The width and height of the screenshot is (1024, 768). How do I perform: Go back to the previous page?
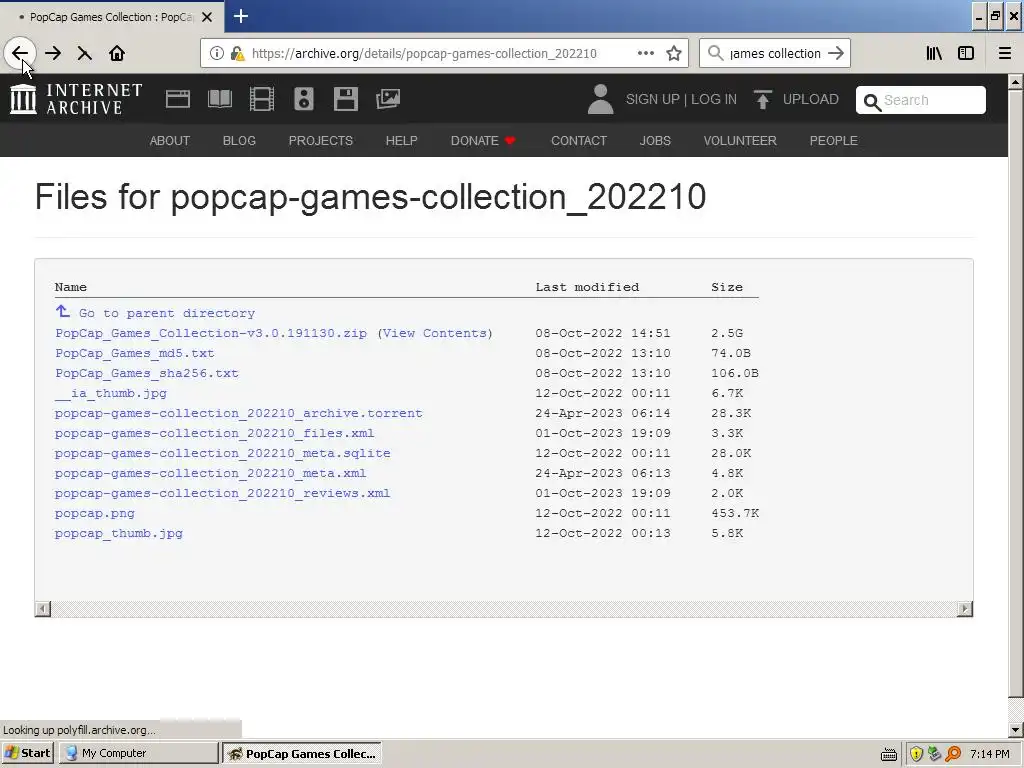tap(20, 54)
